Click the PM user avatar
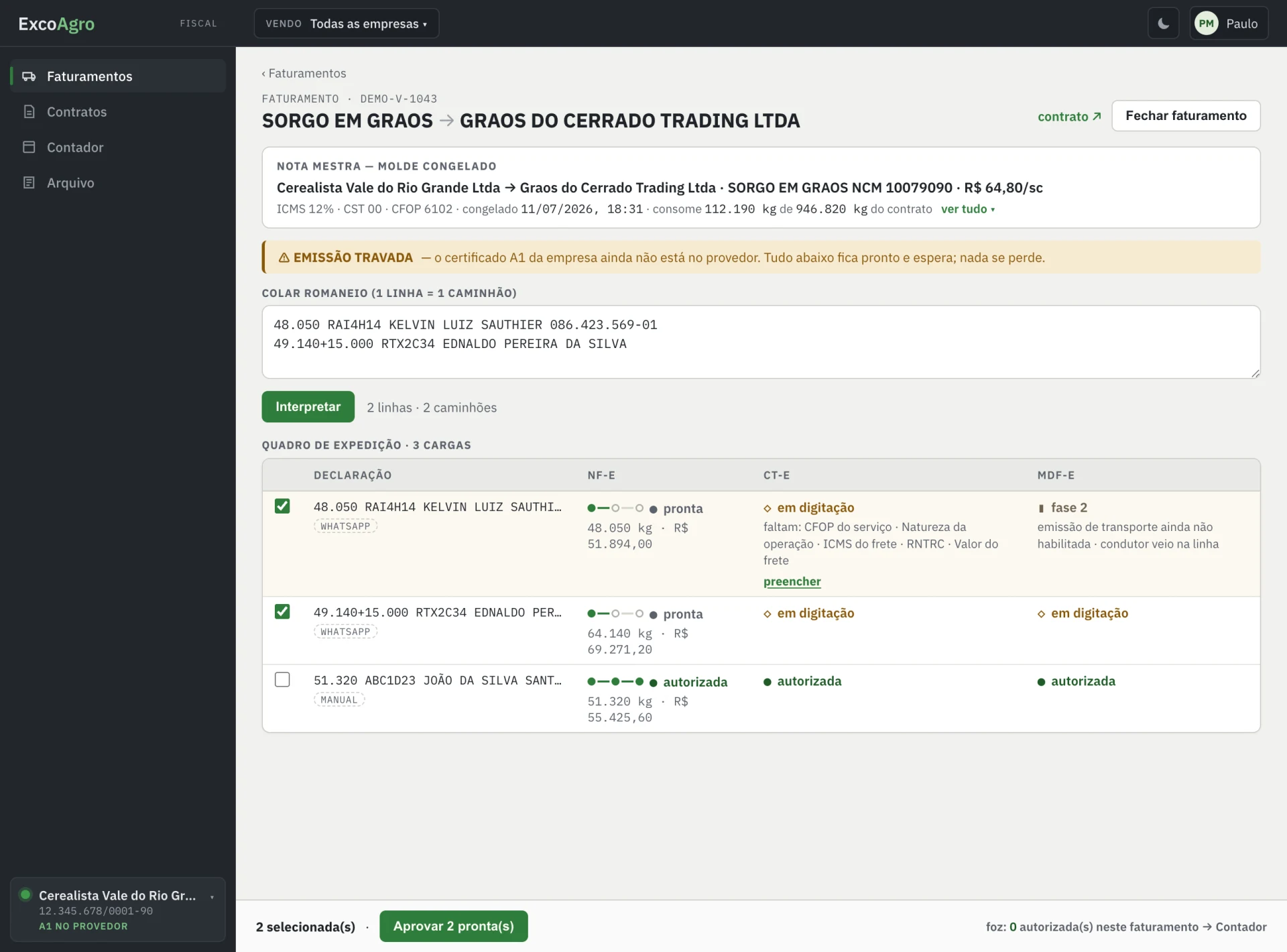The width and height of the screenshot is (1287, 952). coord(1207,23)
